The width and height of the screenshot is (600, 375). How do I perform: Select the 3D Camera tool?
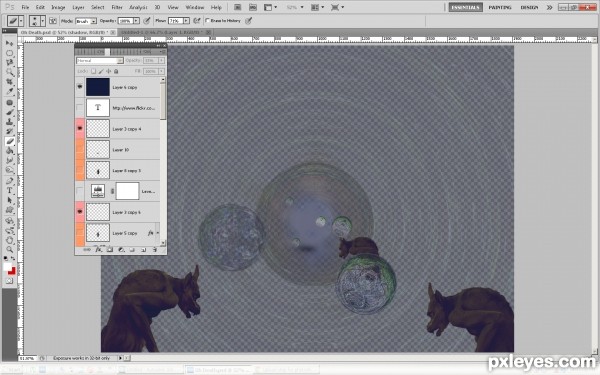pyautogui.click(x=10, y=230)
